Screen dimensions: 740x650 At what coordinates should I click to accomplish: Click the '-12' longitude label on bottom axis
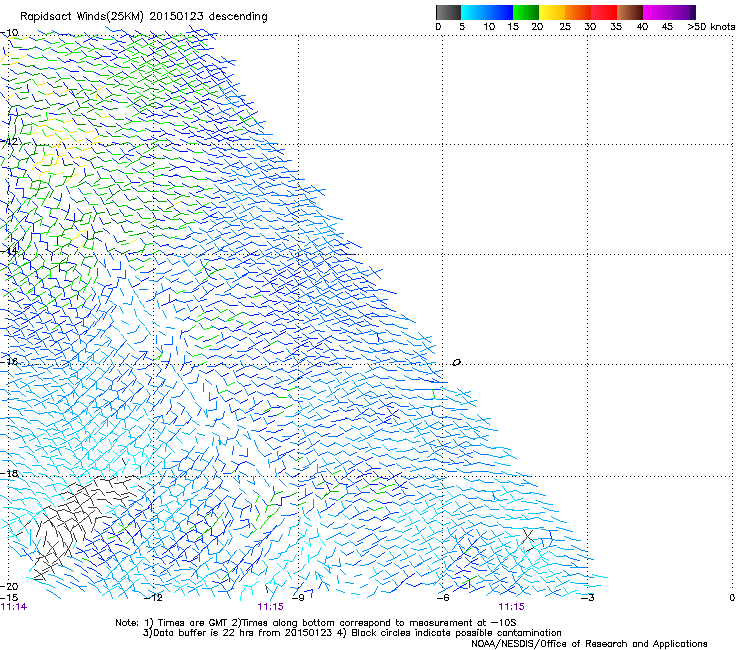tap(153, 597)
